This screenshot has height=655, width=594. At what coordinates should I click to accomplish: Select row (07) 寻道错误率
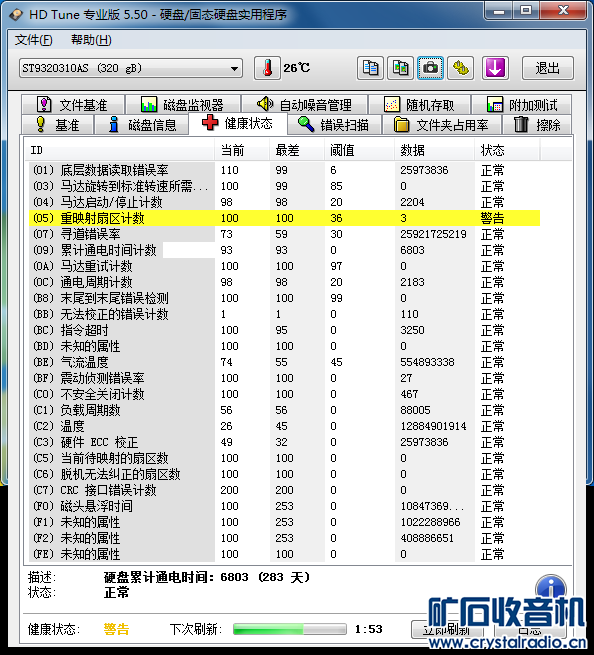click(x=284, y=234)
